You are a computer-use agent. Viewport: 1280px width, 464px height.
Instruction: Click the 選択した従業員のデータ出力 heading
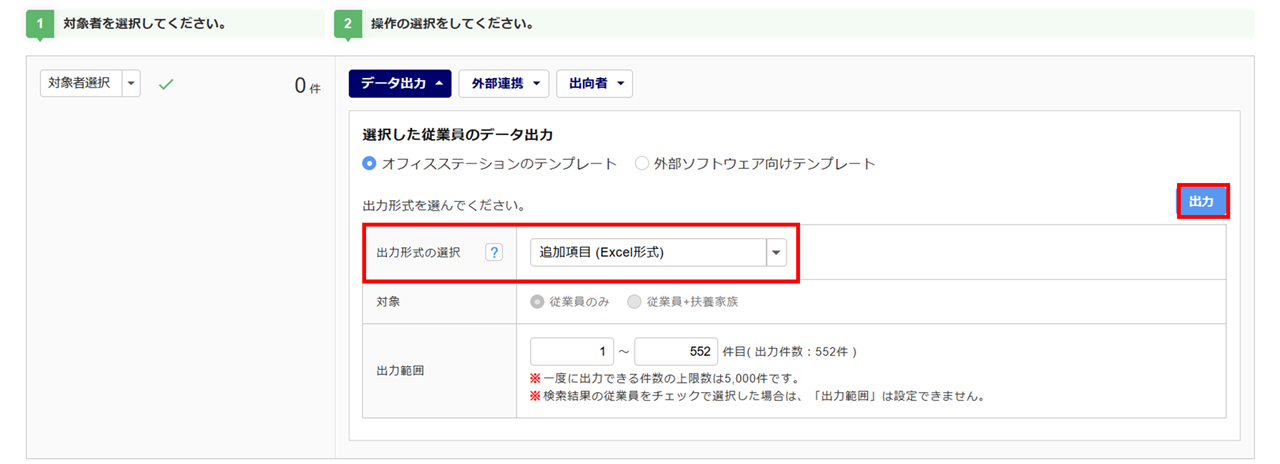(x=457, y=135)
